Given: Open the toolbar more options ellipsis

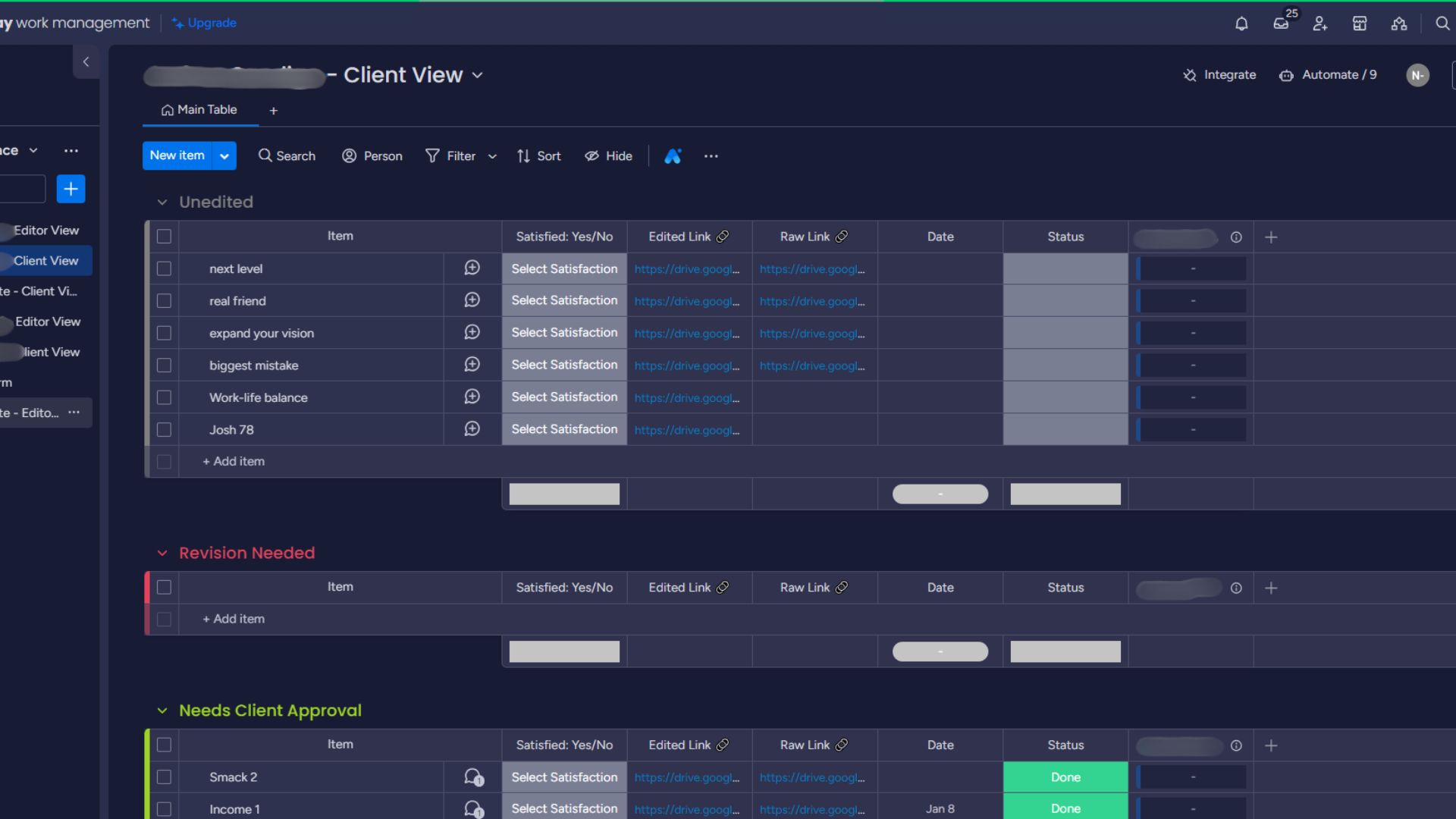Looking at the screenshot, I should tap(711, 156).
